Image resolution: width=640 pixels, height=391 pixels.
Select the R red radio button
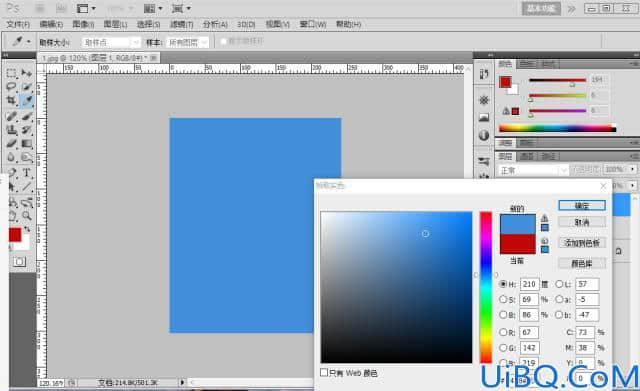coord(503,332)
